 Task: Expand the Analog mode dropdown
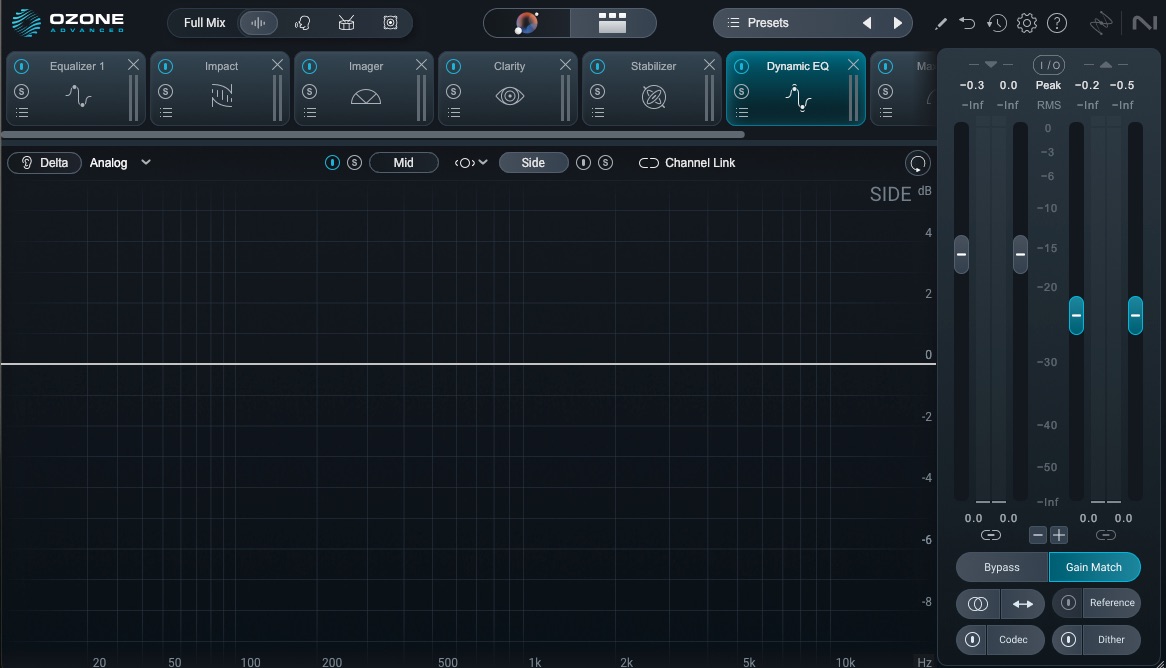146,162
